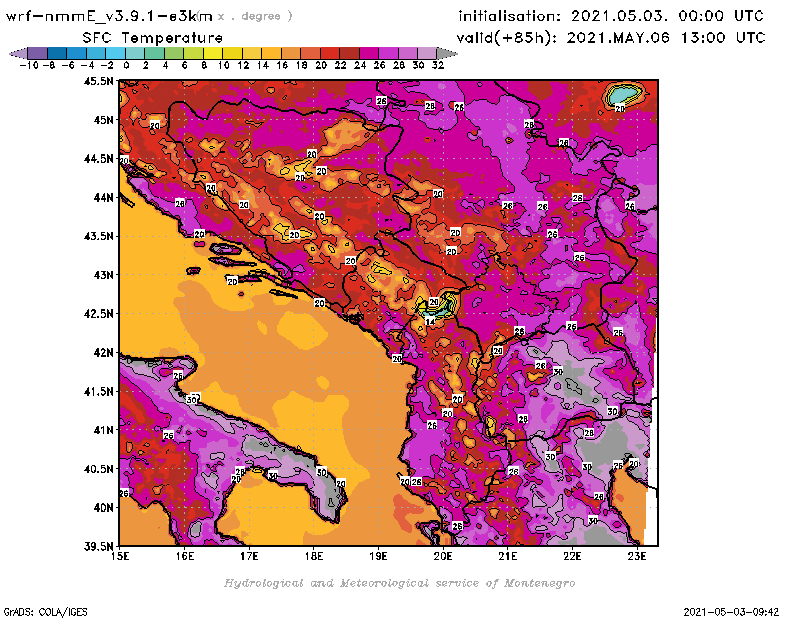Select the SFC Temperature heading

[x=153, y=38]
